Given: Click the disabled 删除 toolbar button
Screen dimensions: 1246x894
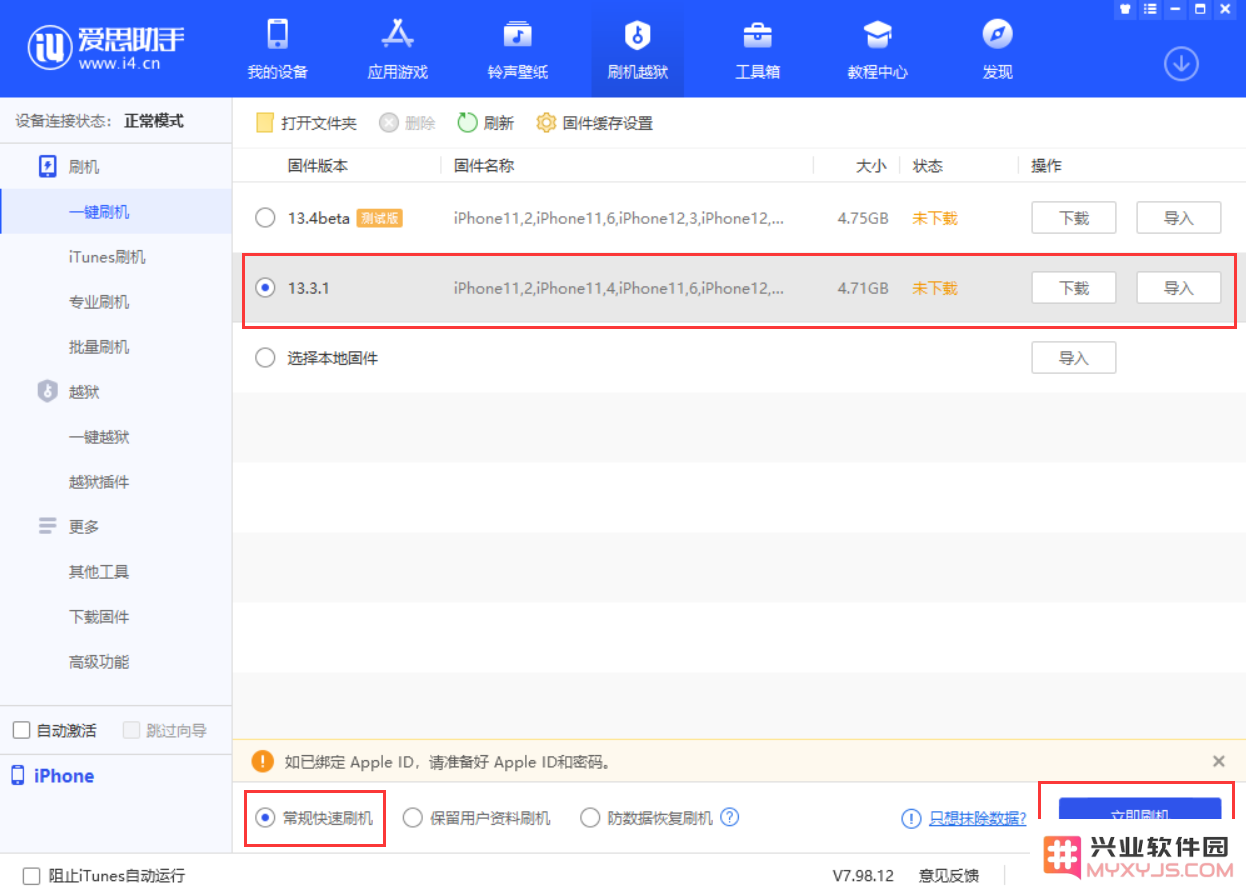Looking at the screenshot, I should [x=407, y=123].
